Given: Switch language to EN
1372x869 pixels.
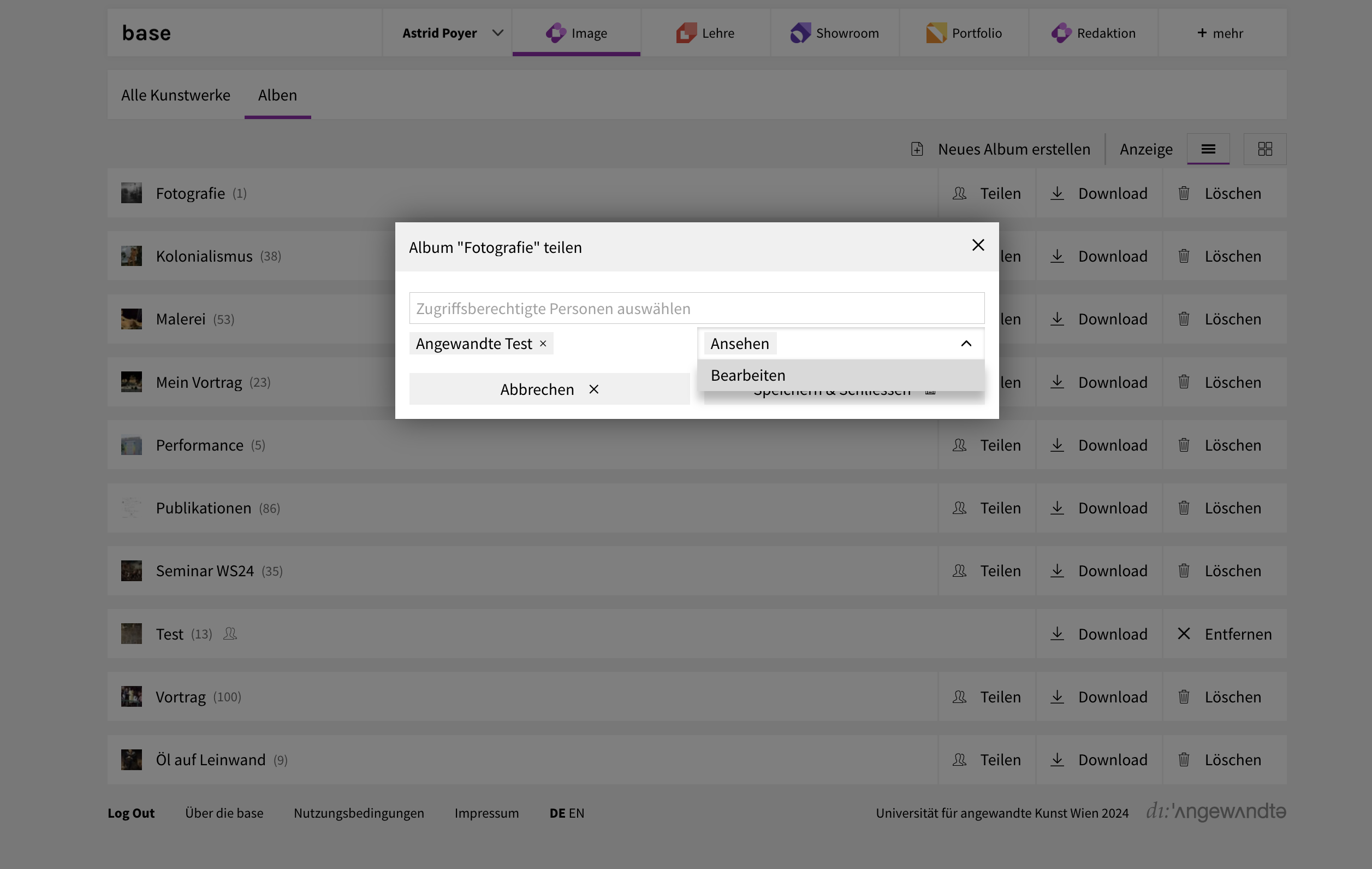Looking at the screenshot, I should (x=577, y=813).
